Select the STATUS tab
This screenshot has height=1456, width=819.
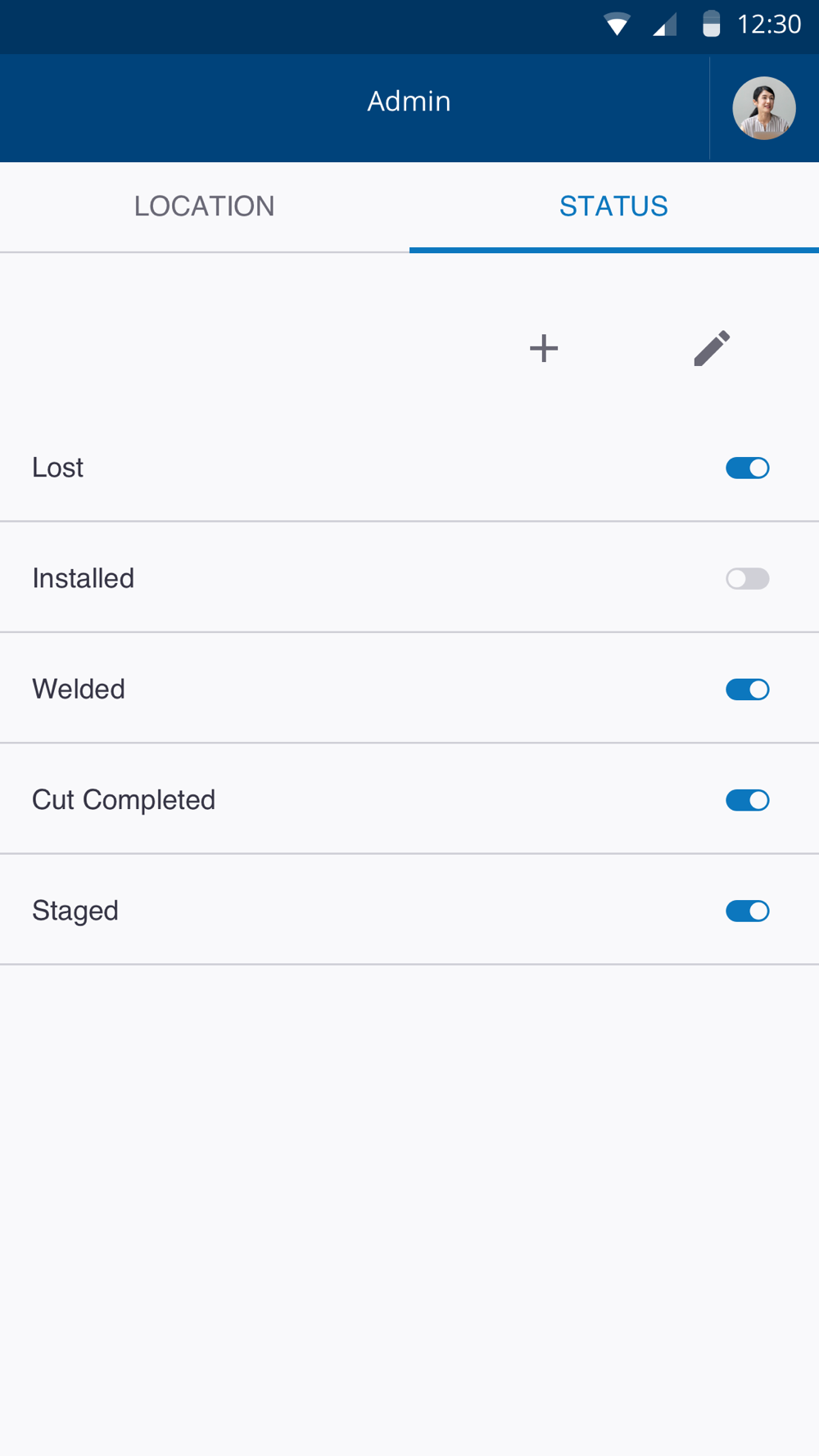(613, 206)
